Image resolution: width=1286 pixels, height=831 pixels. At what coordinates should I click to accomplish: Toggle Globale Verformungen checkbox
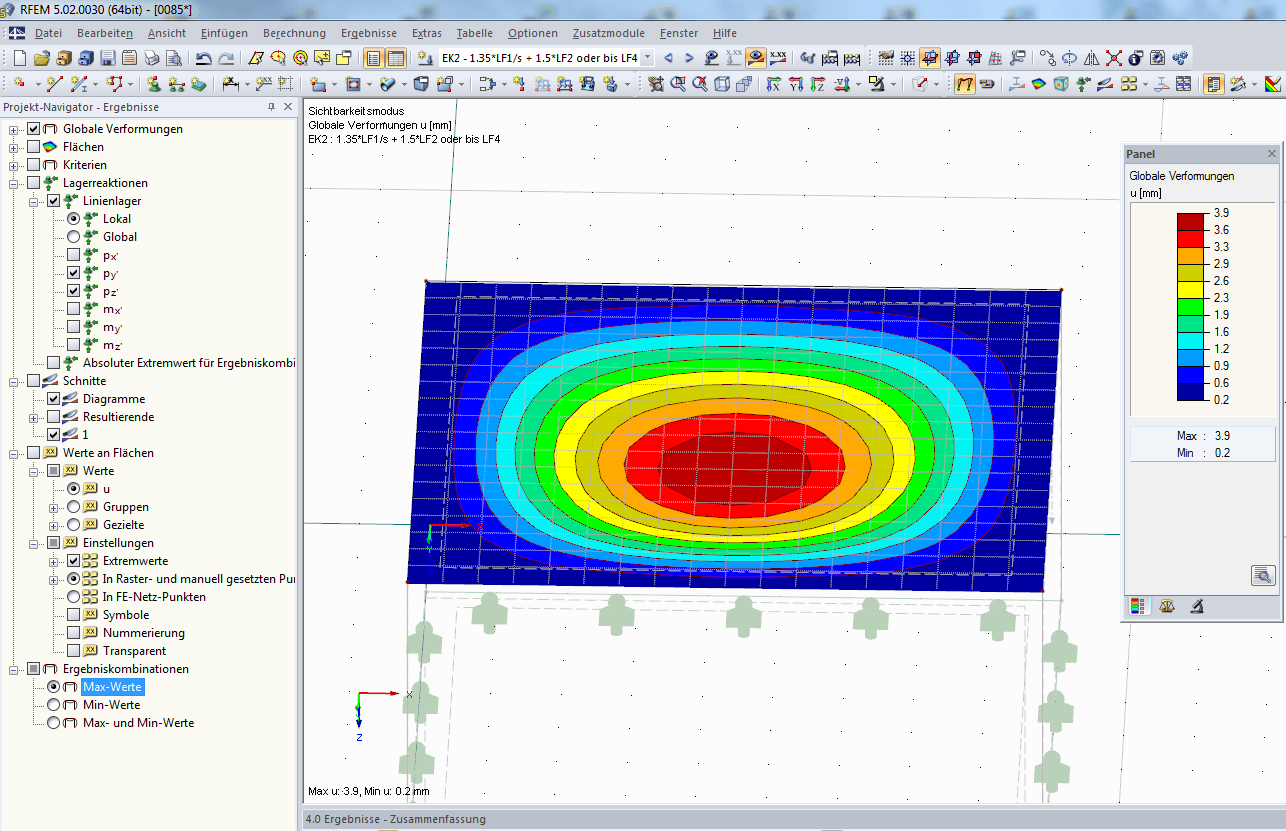34,129
